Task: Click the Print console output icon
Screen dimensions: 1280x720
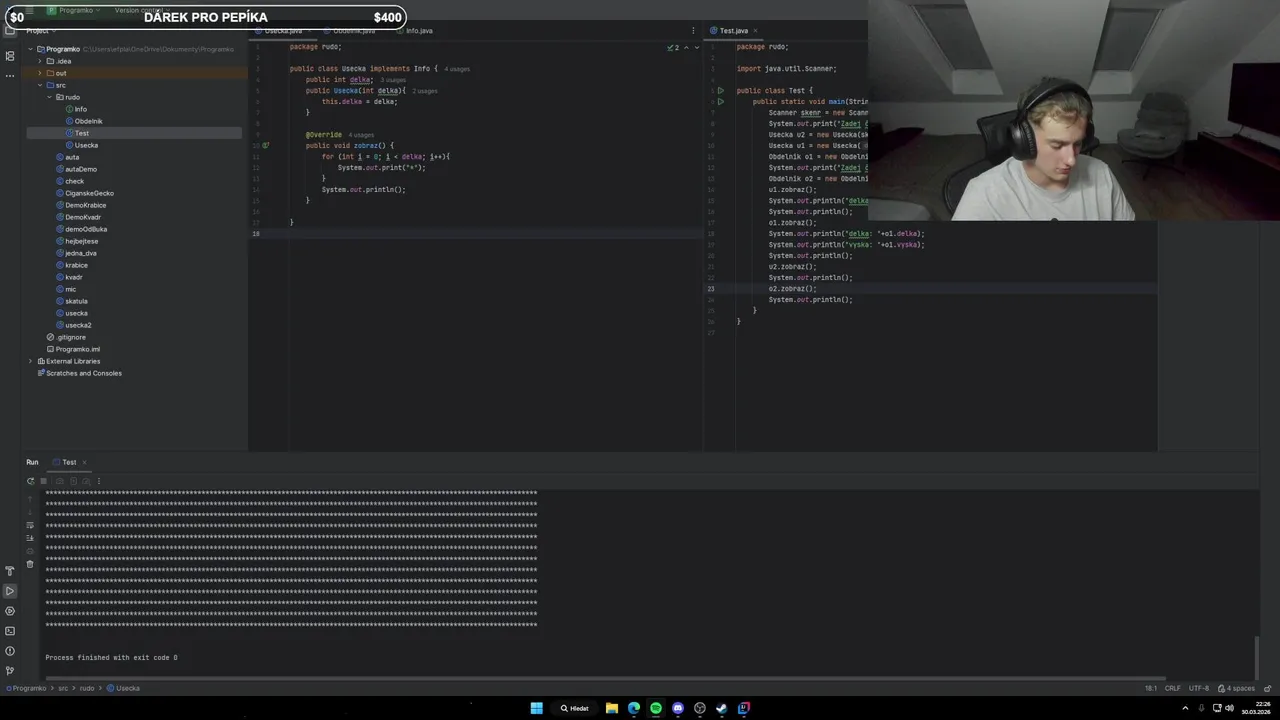Action: [30, 551]
